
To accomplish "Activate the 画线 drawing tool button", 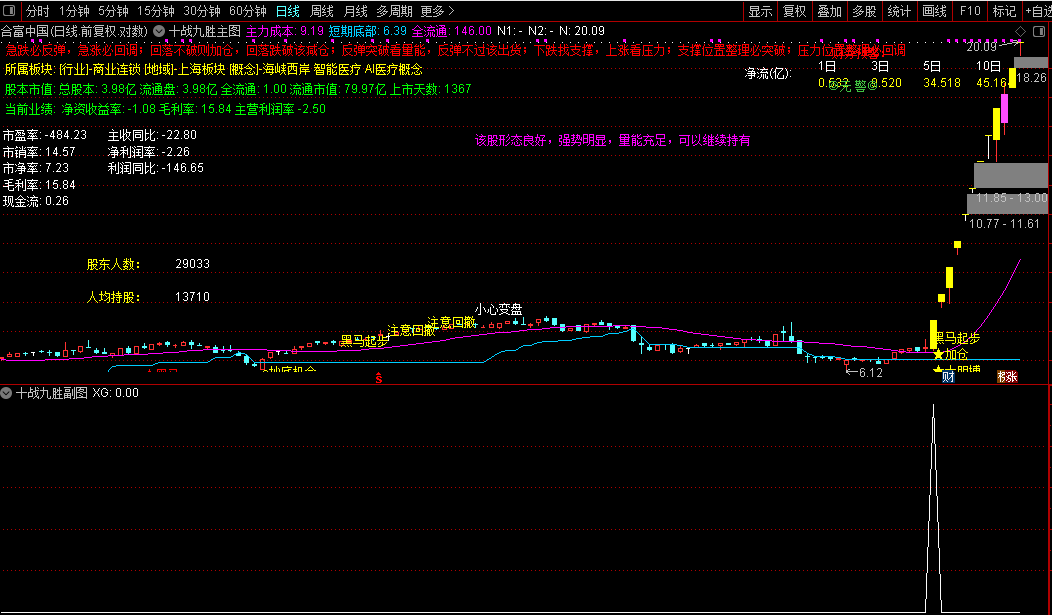I will (x=934, y=11).
